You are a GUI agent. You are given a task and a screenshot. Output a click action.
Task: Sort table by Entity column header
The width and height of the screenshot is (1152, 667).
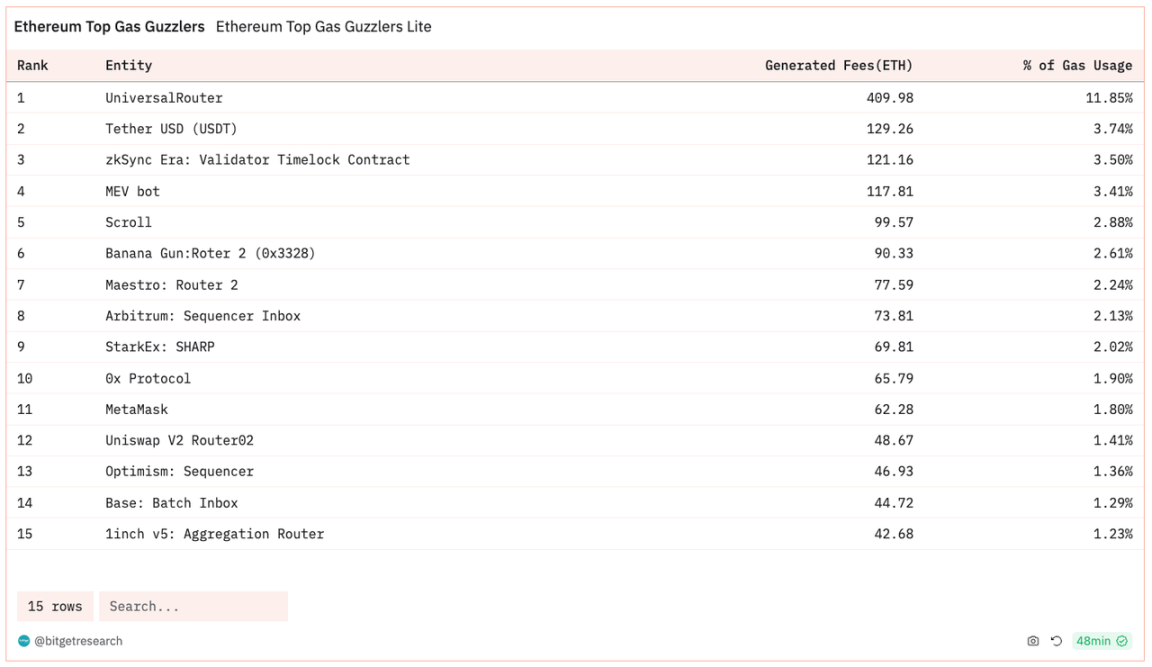tap(129, 66)
